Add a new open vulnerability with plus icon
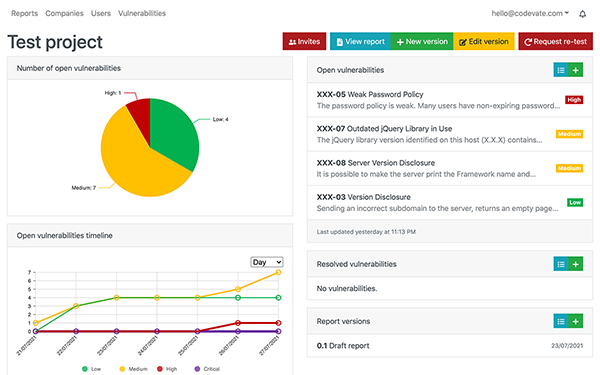Screen dimensions: 600x375 (x=576, y=70)
